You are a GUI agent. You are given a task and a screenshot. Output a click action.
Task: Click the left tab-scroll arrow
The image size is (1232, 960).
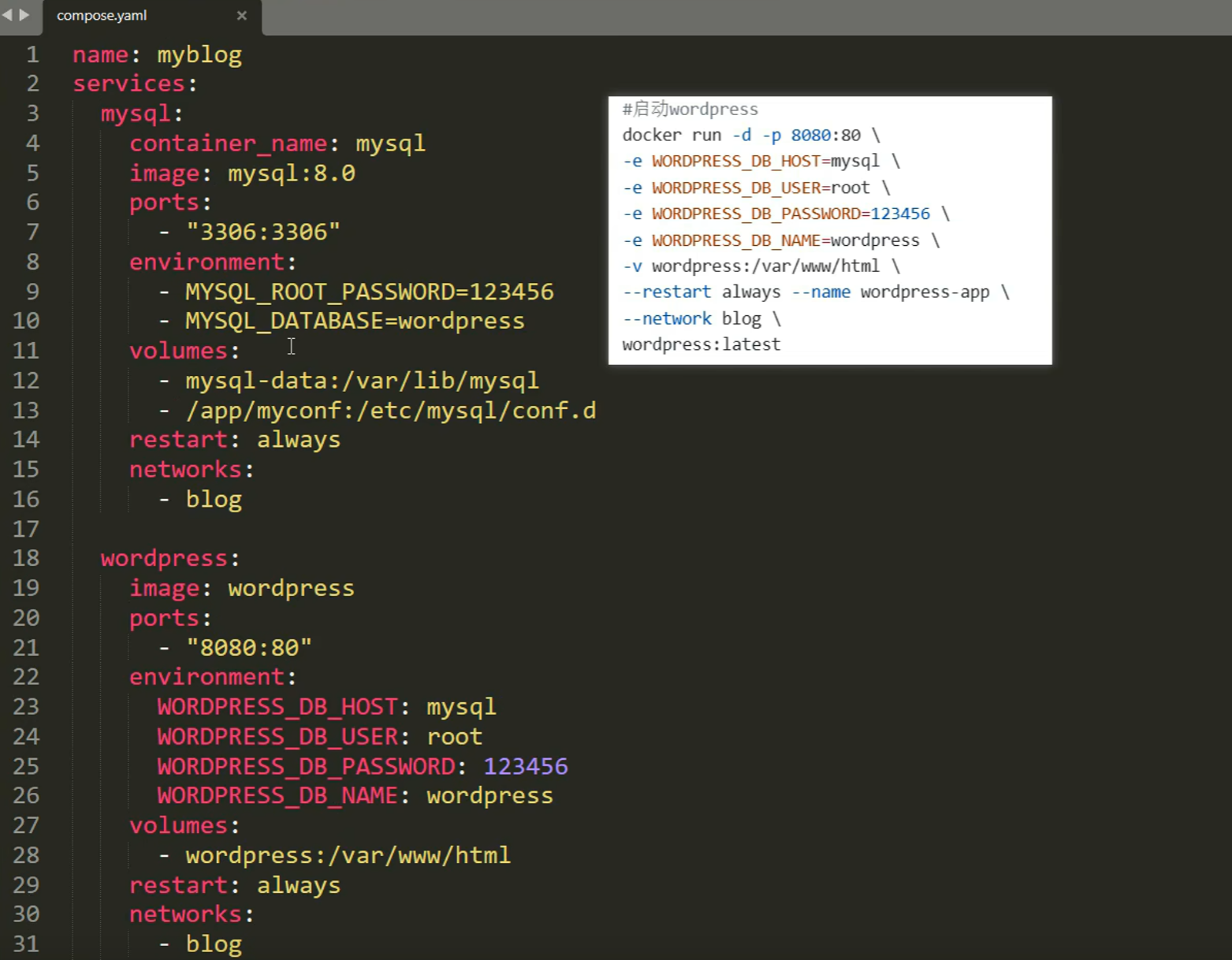click(x=7, y=15)
